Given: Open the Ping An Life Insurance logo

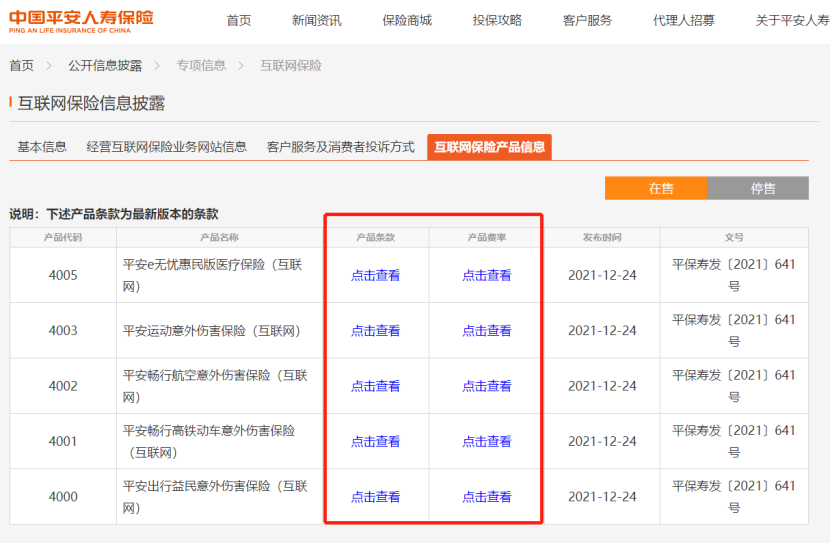Looking at the screenshot, I should click(81, 22).
